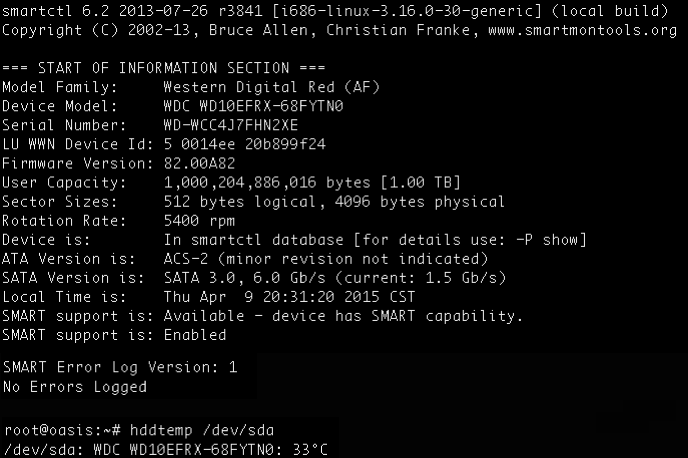Click the LU WWN Device Id value
The width and height of the screenshot is (688, 458).
pyautogui.click(x=245, y=144)
